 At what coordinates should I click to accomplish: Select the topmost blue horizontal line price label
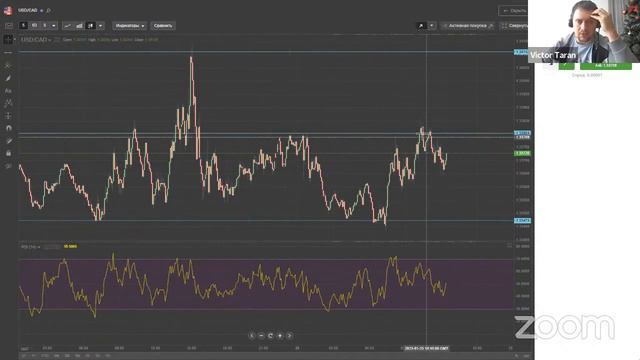(x=521, y=52)
